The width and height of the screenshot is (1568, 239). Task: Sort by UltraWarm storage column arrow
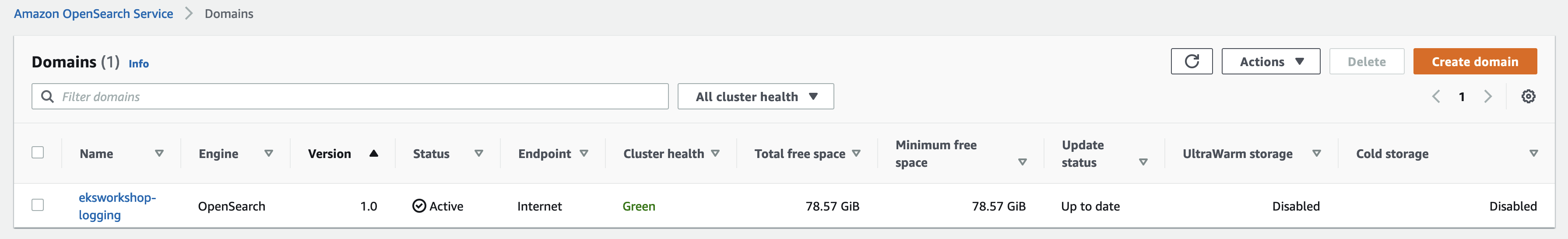(x=1317, y=153)
